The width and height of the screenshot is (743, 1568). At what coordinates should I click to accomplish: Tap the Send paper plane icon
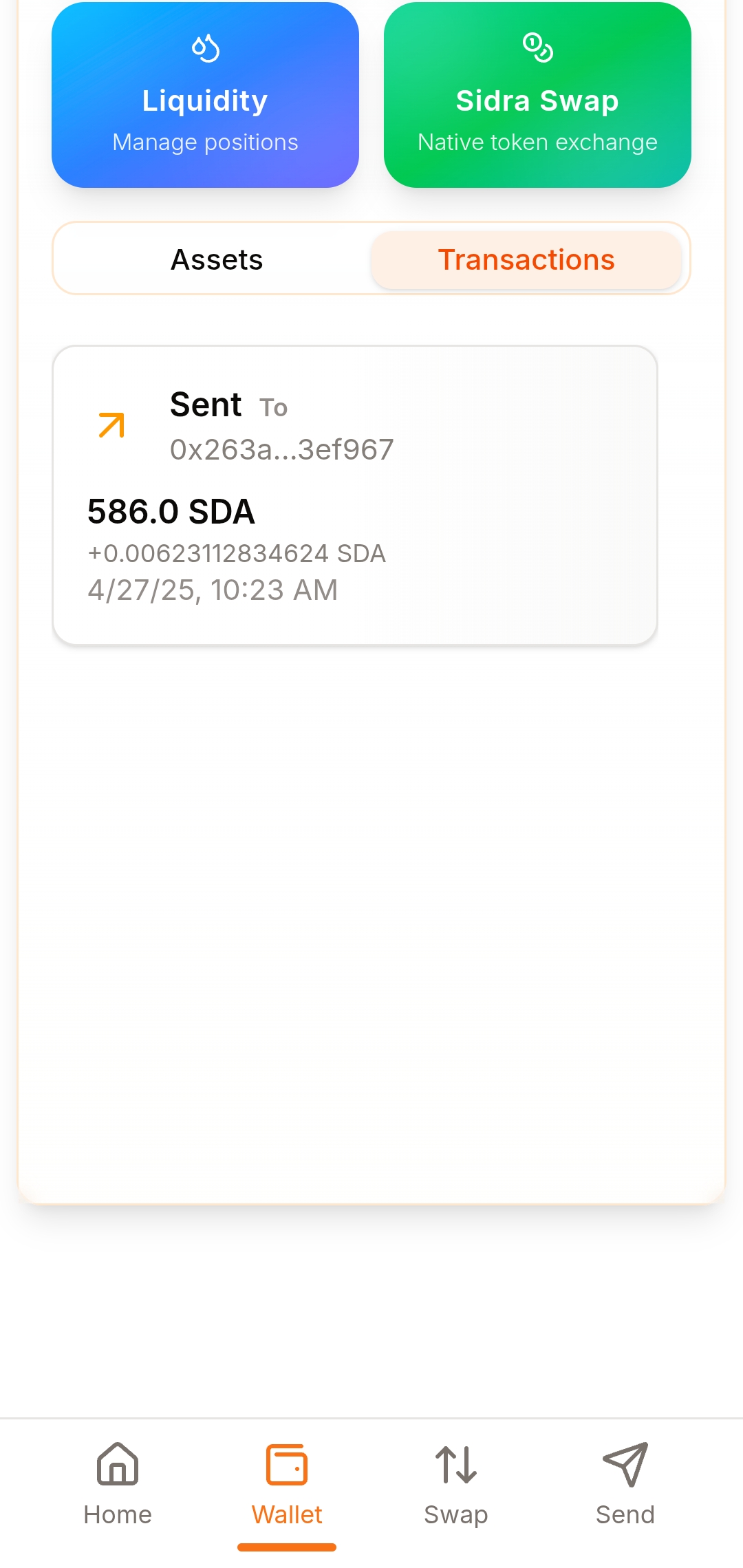pyautogui.click(x=625, y=1463)
